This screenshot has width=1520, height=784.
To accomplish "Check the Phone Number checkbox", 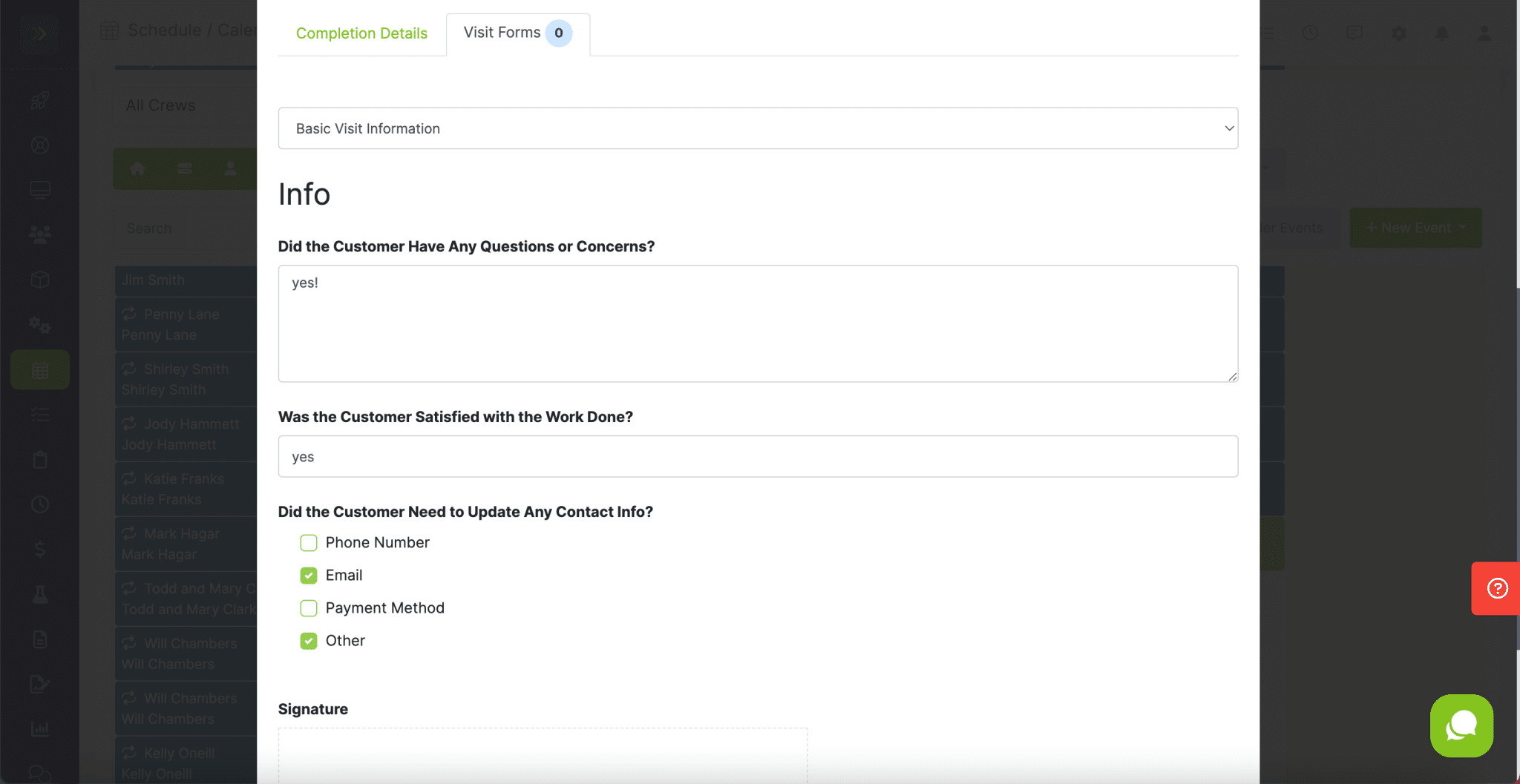I will [x=309, y=543].
